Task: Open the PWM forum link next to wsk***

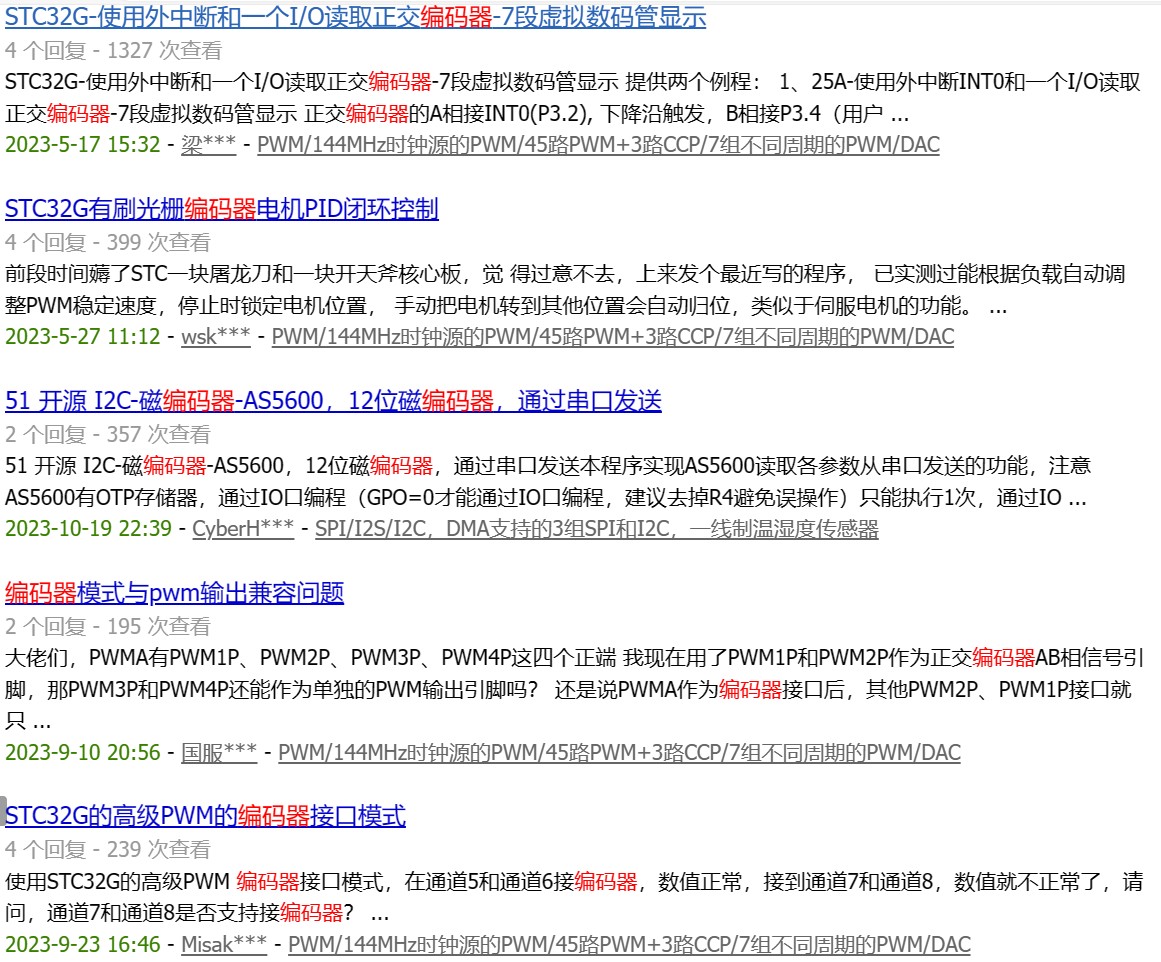Action: point(612,336)
